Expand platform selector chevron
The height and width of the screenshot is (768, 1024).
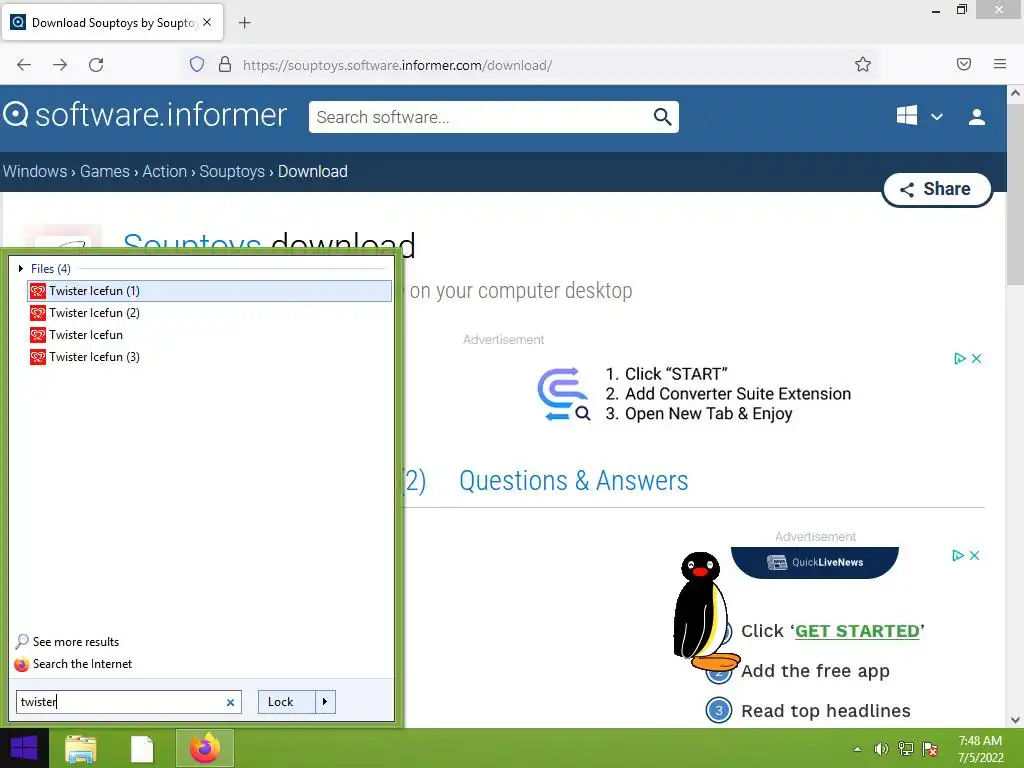[936, 117]
